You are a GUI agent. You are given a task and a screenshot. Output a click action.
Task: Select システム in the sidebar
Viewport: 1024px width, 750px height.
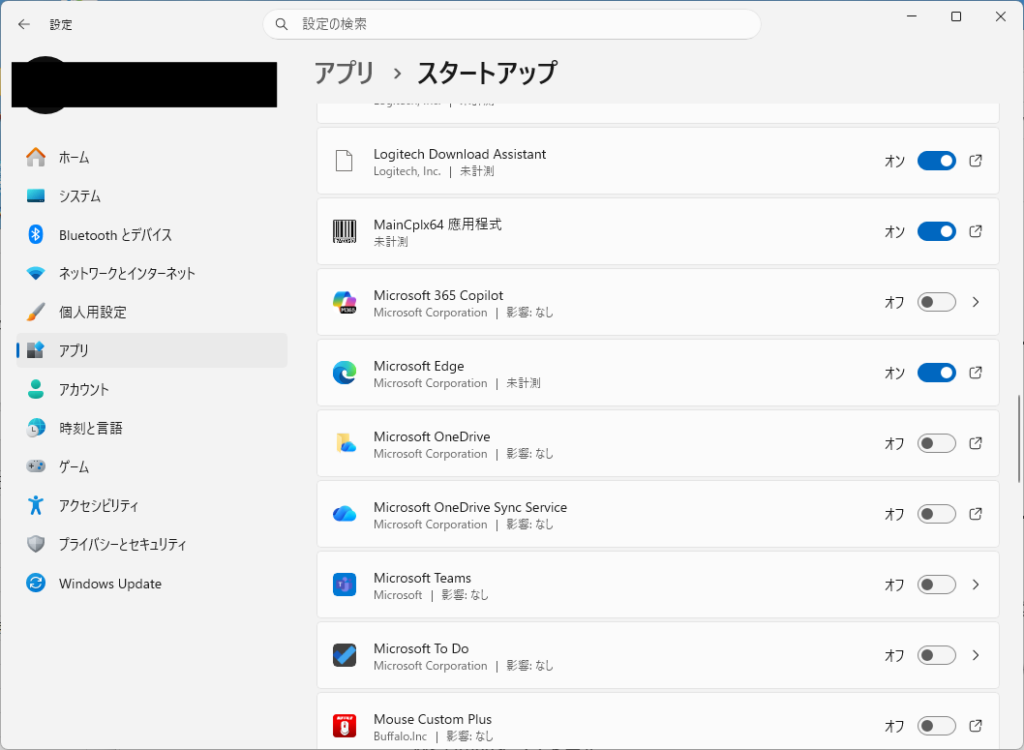tap(152, 195)
